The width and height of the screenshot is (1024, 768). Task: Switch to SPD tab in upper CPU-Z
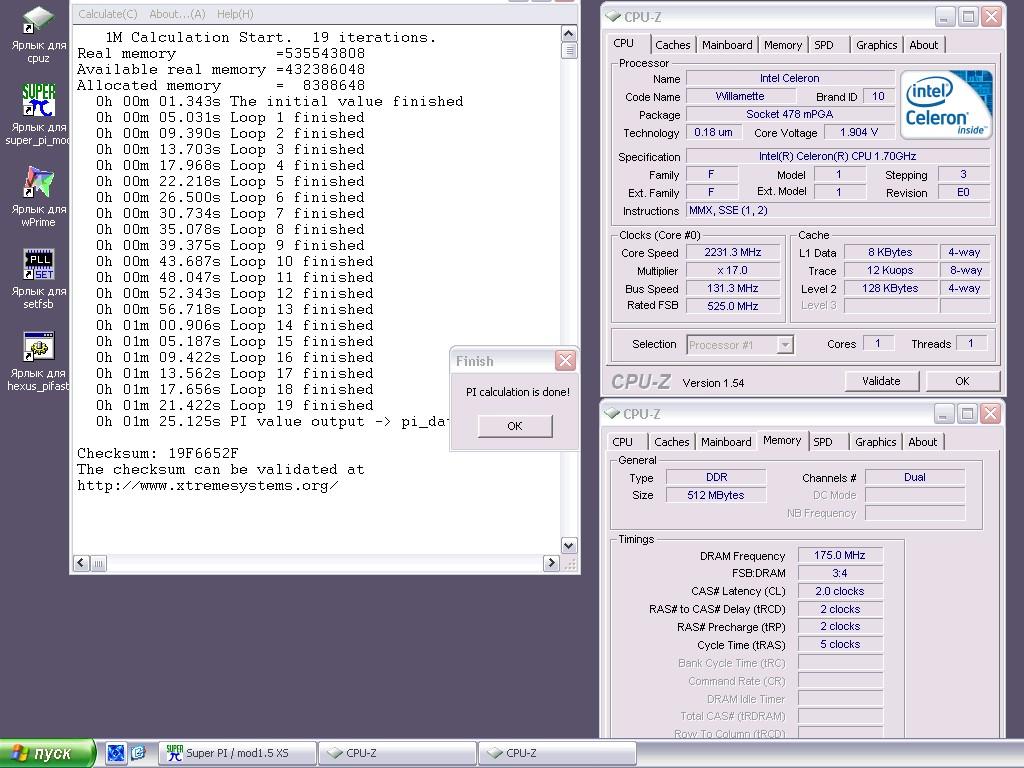point(824,45)
